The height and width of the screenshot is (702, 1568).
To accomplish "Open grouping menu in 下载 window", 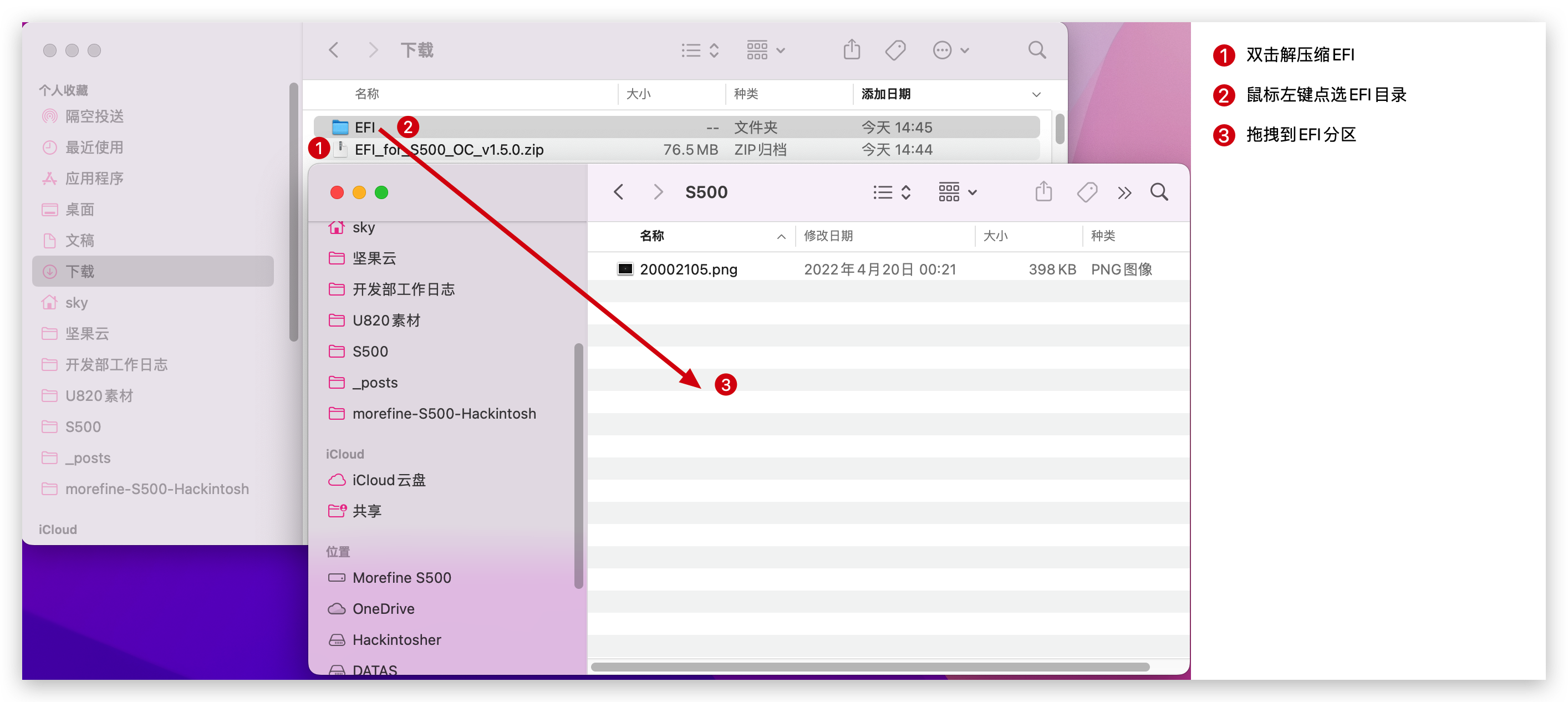I will (x=766, y=50).
